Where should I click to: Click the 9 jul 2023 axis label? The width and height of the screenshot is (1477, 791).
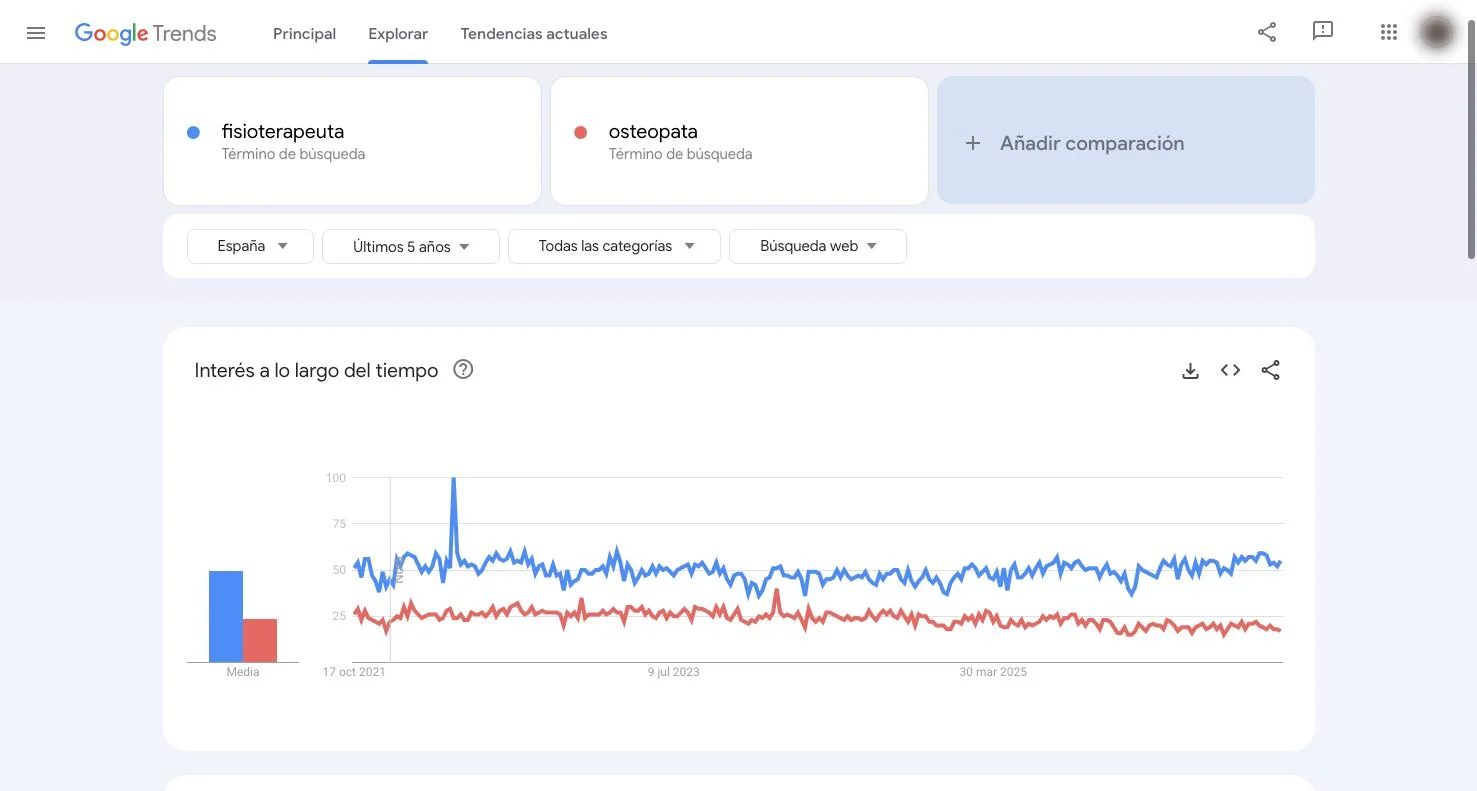pos(674,672)
